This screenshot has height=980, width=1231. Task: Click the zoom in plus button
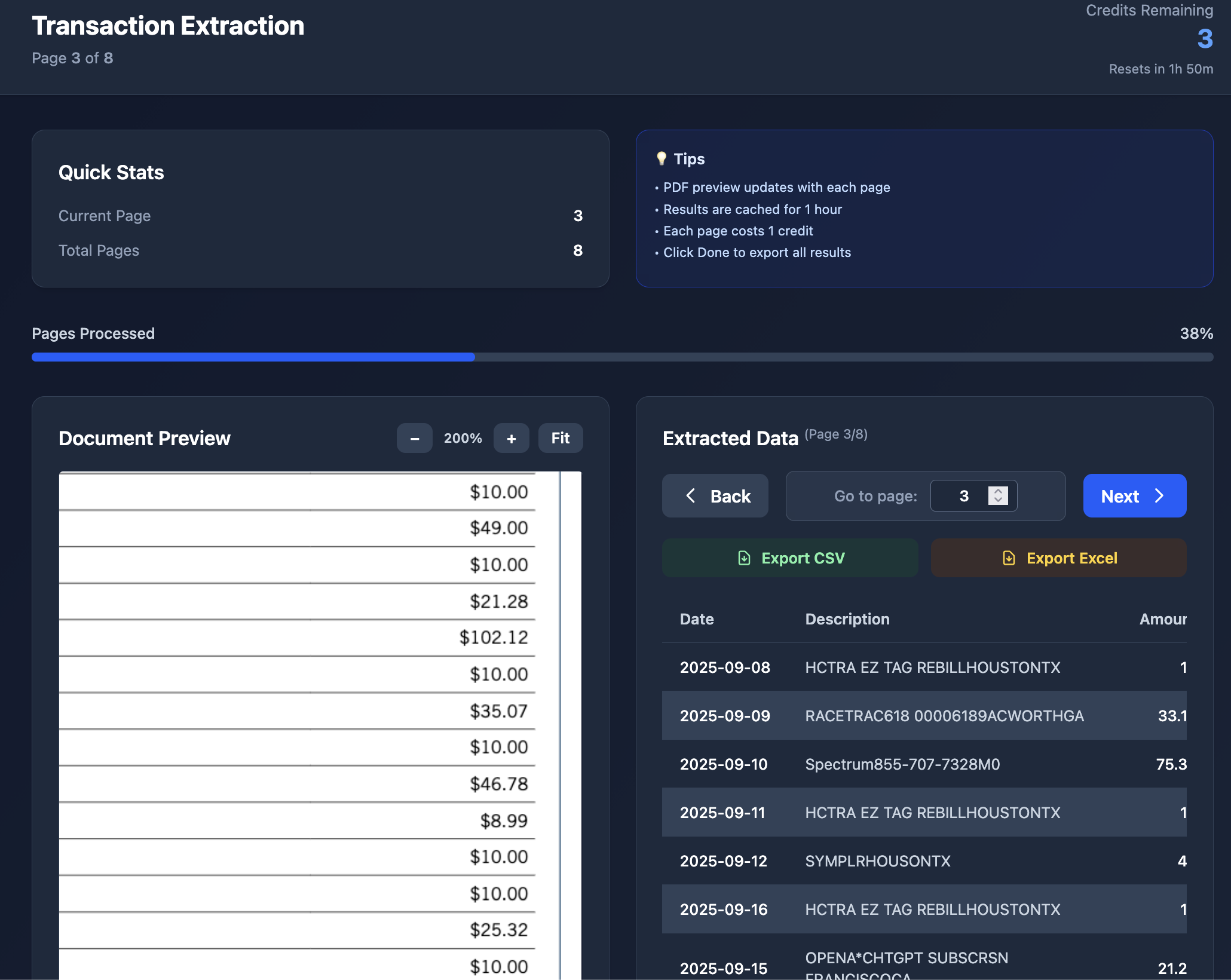tap(511, 438)
